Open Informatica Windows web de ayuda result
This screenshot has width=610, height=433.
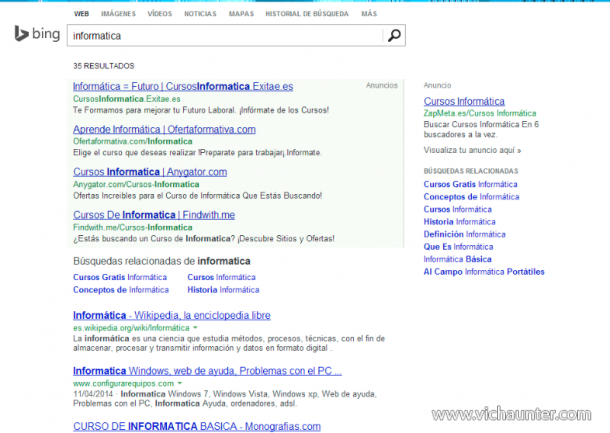207,371
